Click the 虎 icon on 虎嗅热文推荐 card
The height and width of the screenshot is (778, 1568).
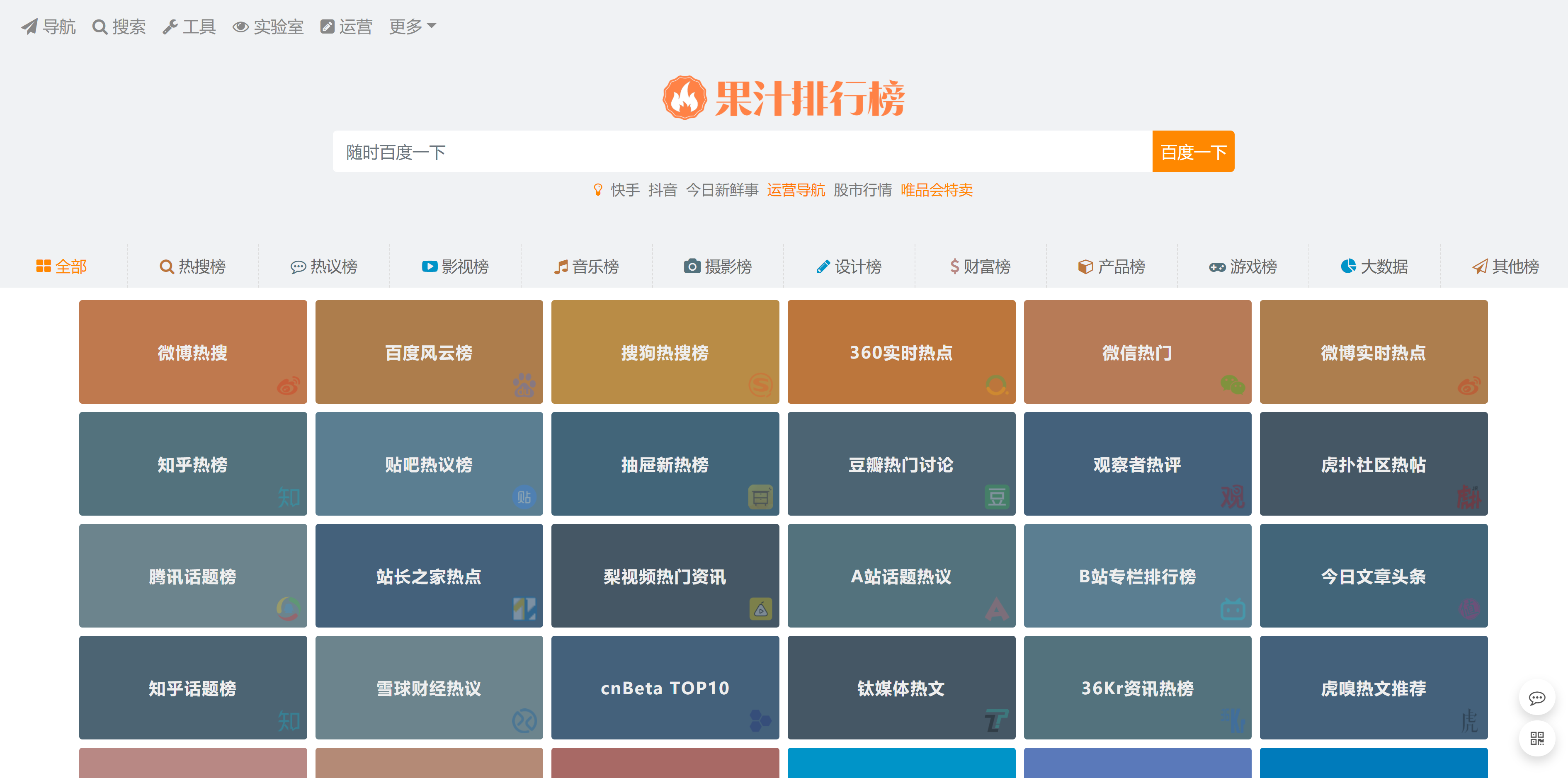tap(1469, 721)
